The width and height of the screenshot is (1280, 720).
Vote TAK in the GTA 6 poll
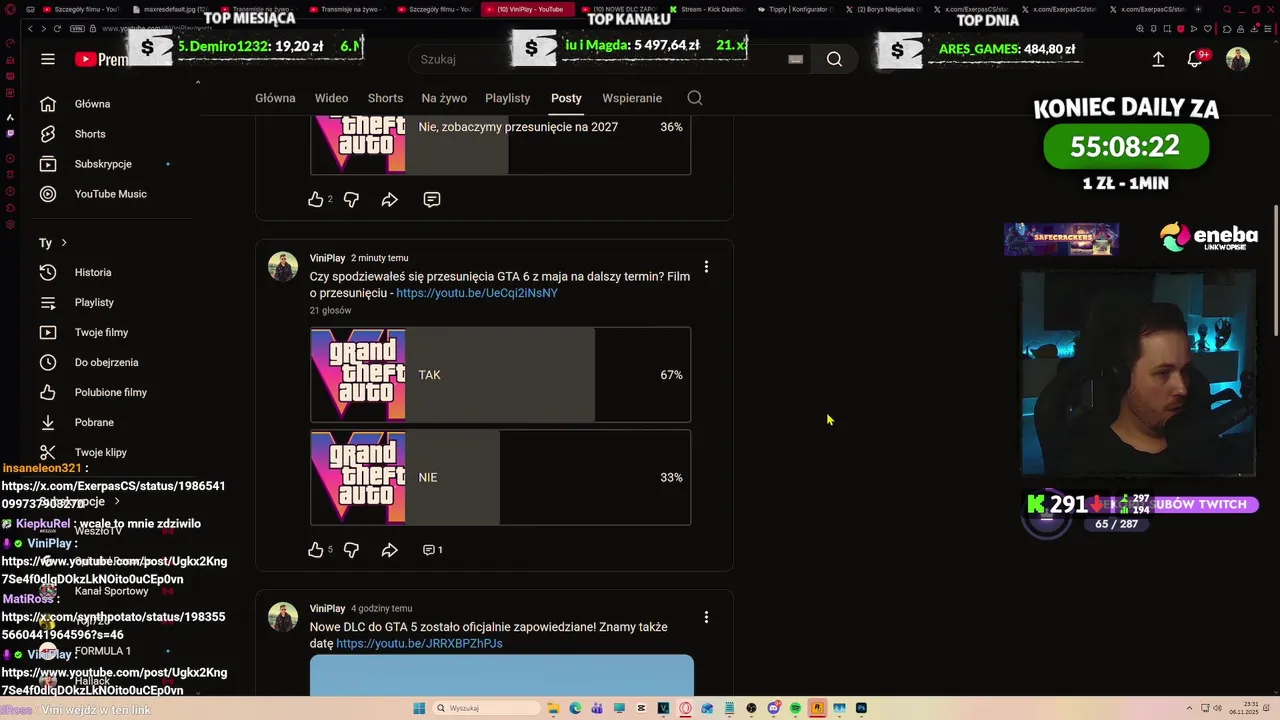[500, 375]
